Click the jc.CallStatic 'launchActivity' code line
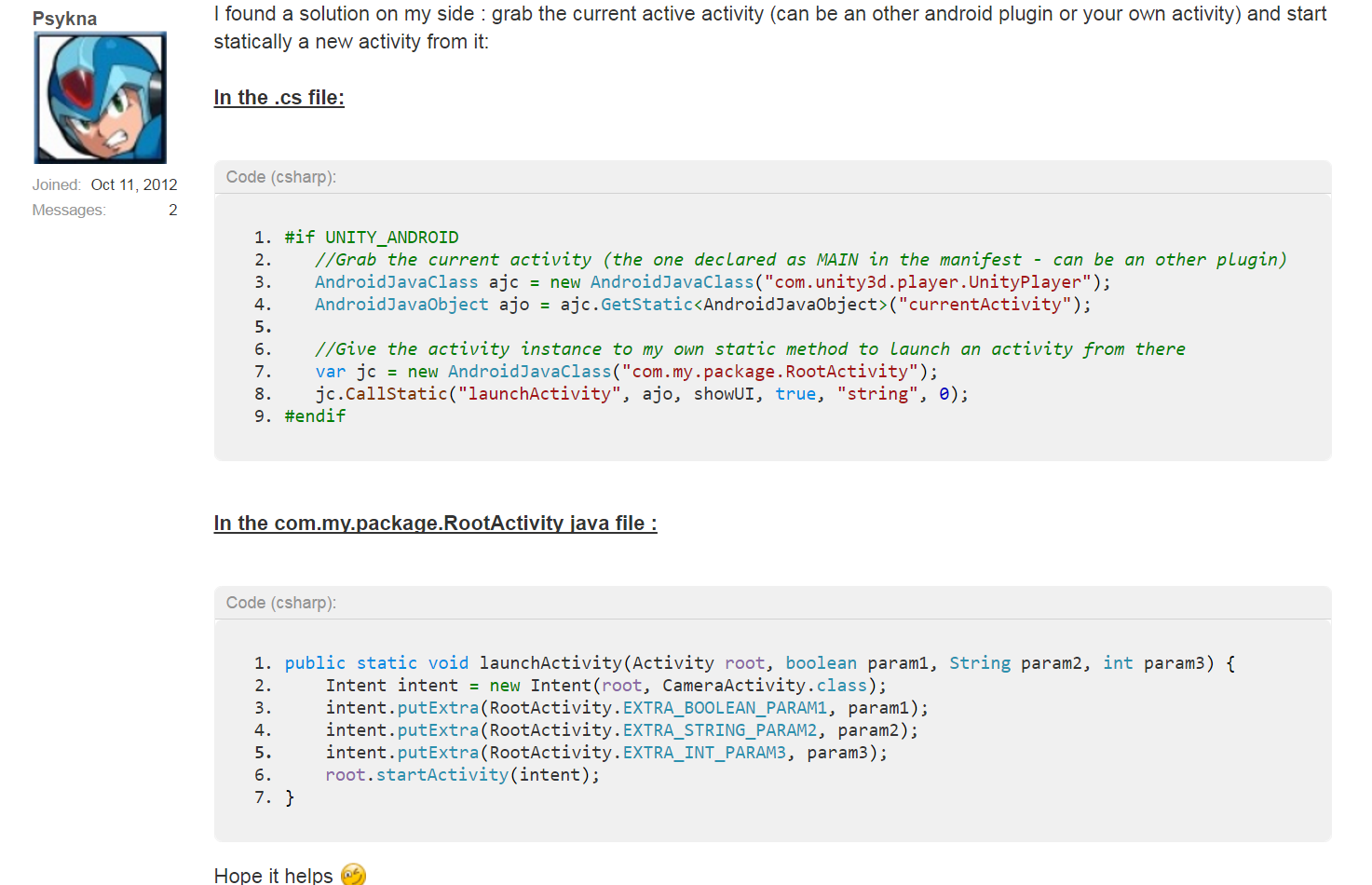1372x885 pixels. click(642, 394)
